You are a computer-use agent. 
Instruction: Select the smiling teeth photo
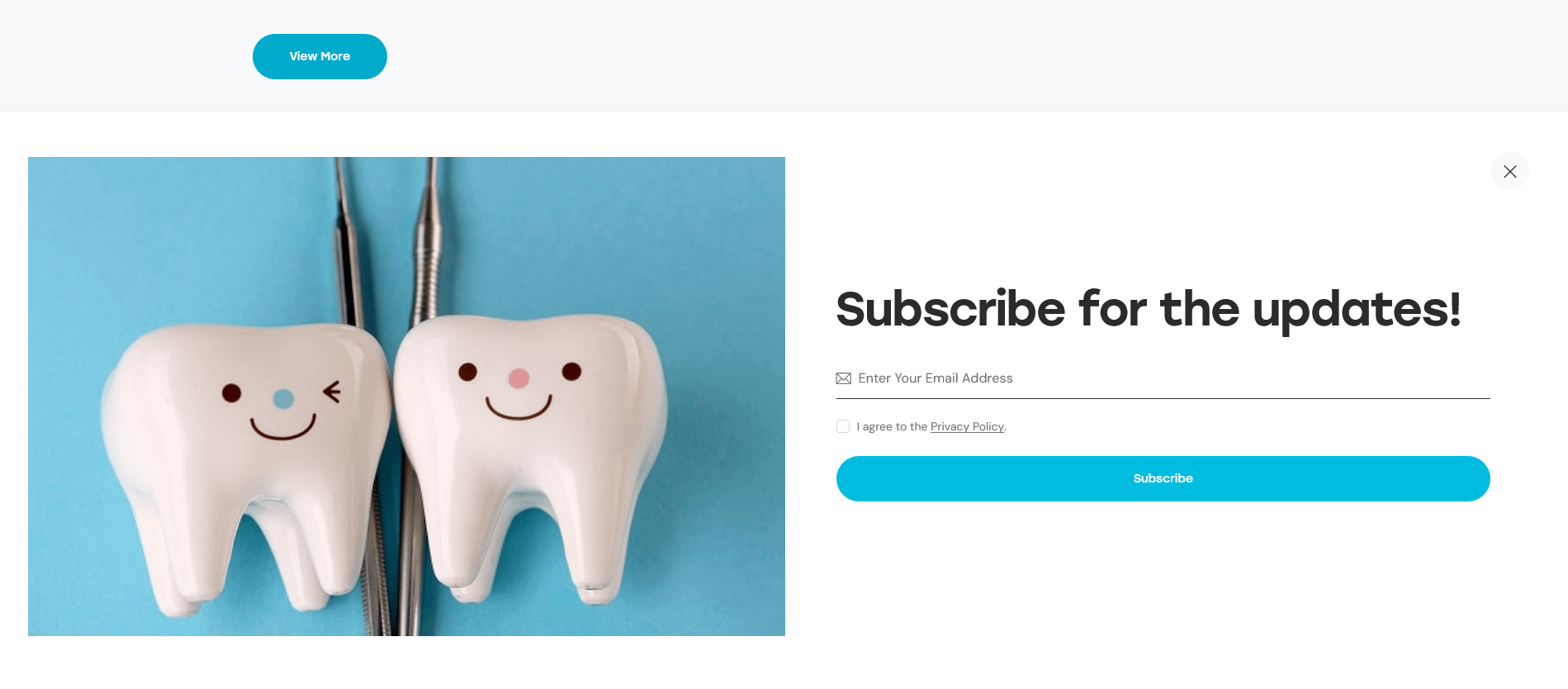(406, 397)
